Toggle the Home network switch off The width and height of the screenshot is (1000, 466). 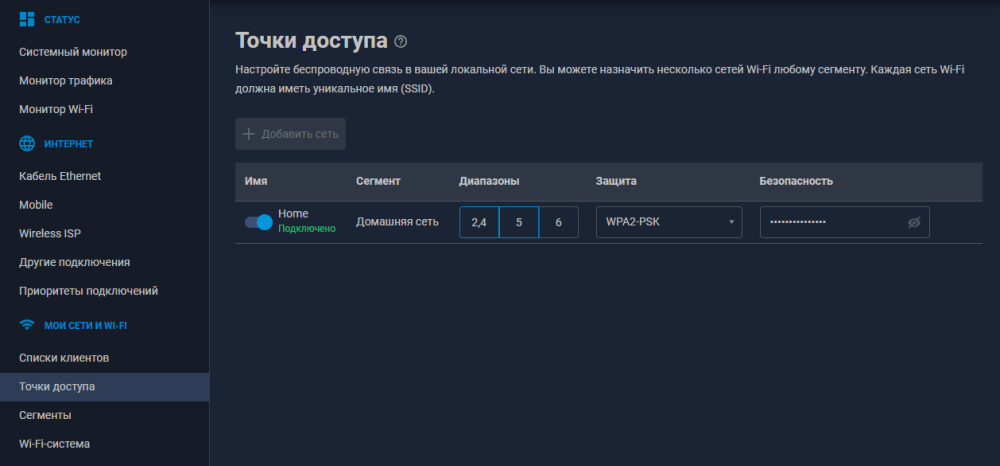click(x=258, y=222)
